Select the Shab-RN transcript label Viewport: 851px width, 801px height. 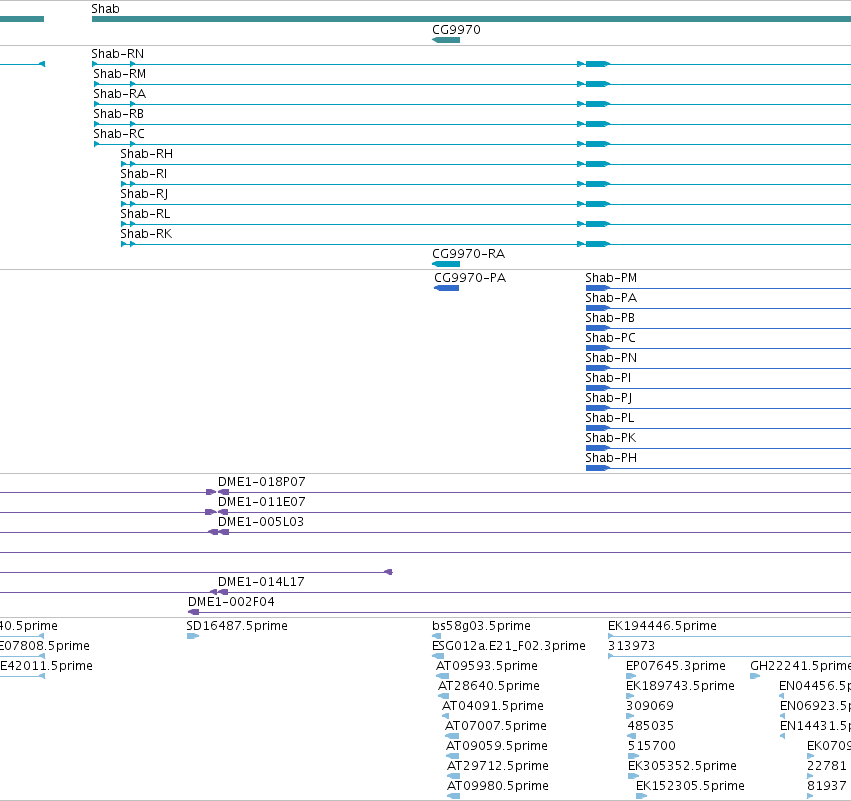118,54
